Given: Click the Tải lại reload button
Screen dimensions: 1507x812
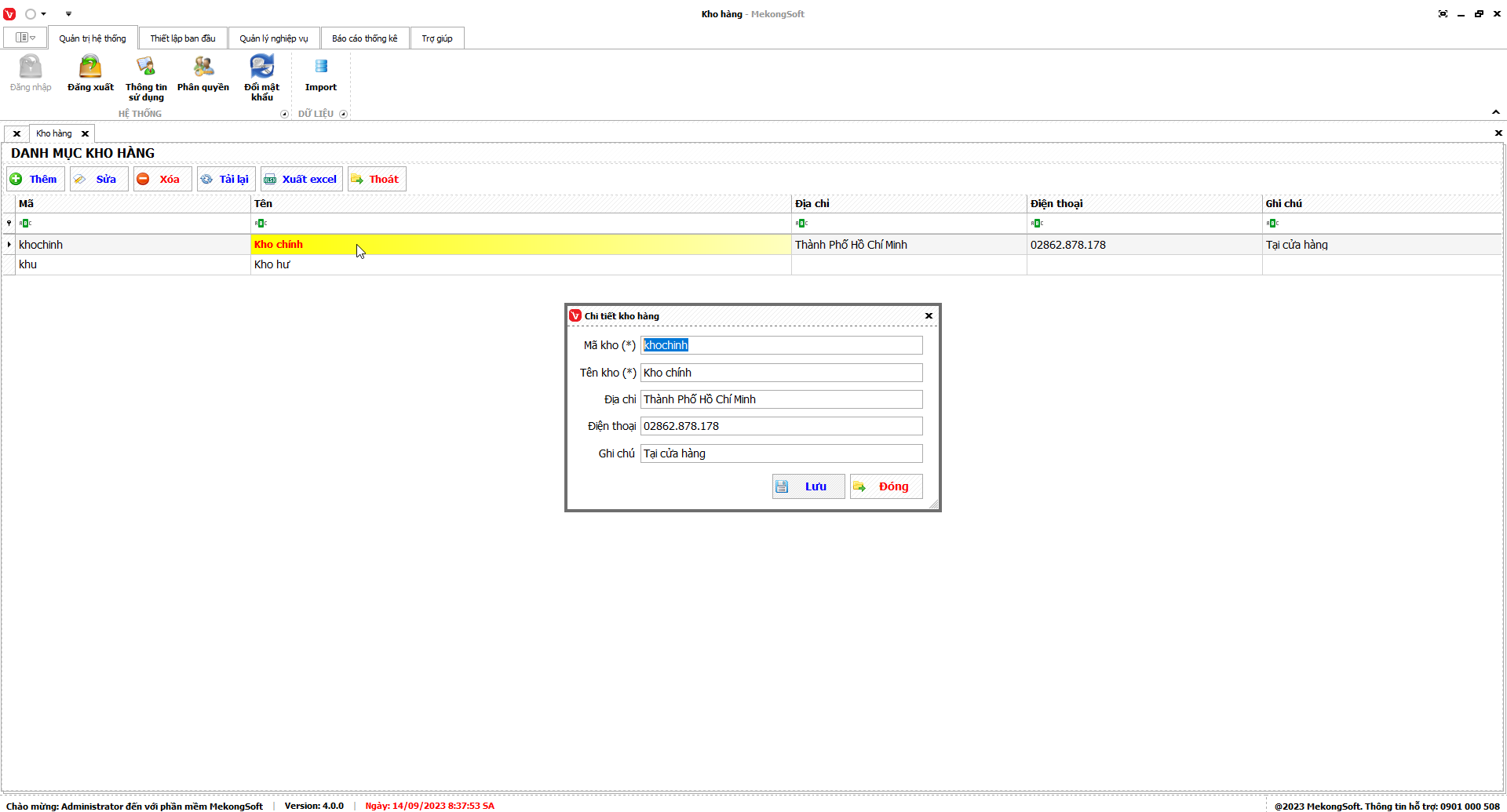Looking at the screenshot, I should [x=226, y=179].
